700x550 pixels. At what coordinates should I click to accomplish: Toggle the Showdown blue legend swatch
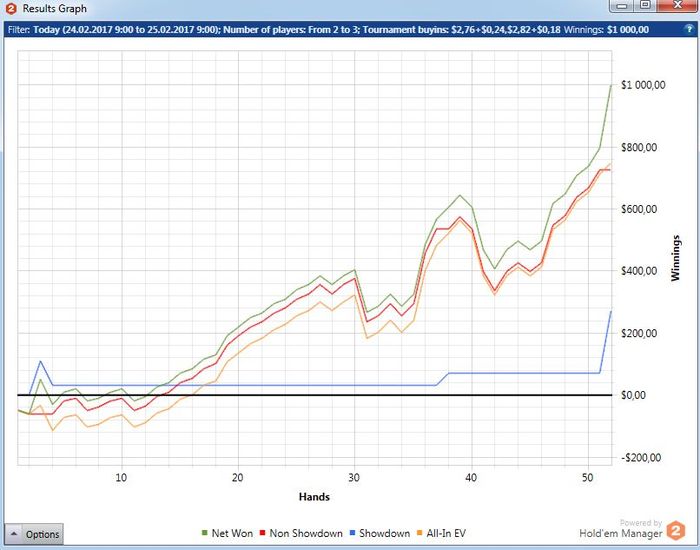point(352,533)
